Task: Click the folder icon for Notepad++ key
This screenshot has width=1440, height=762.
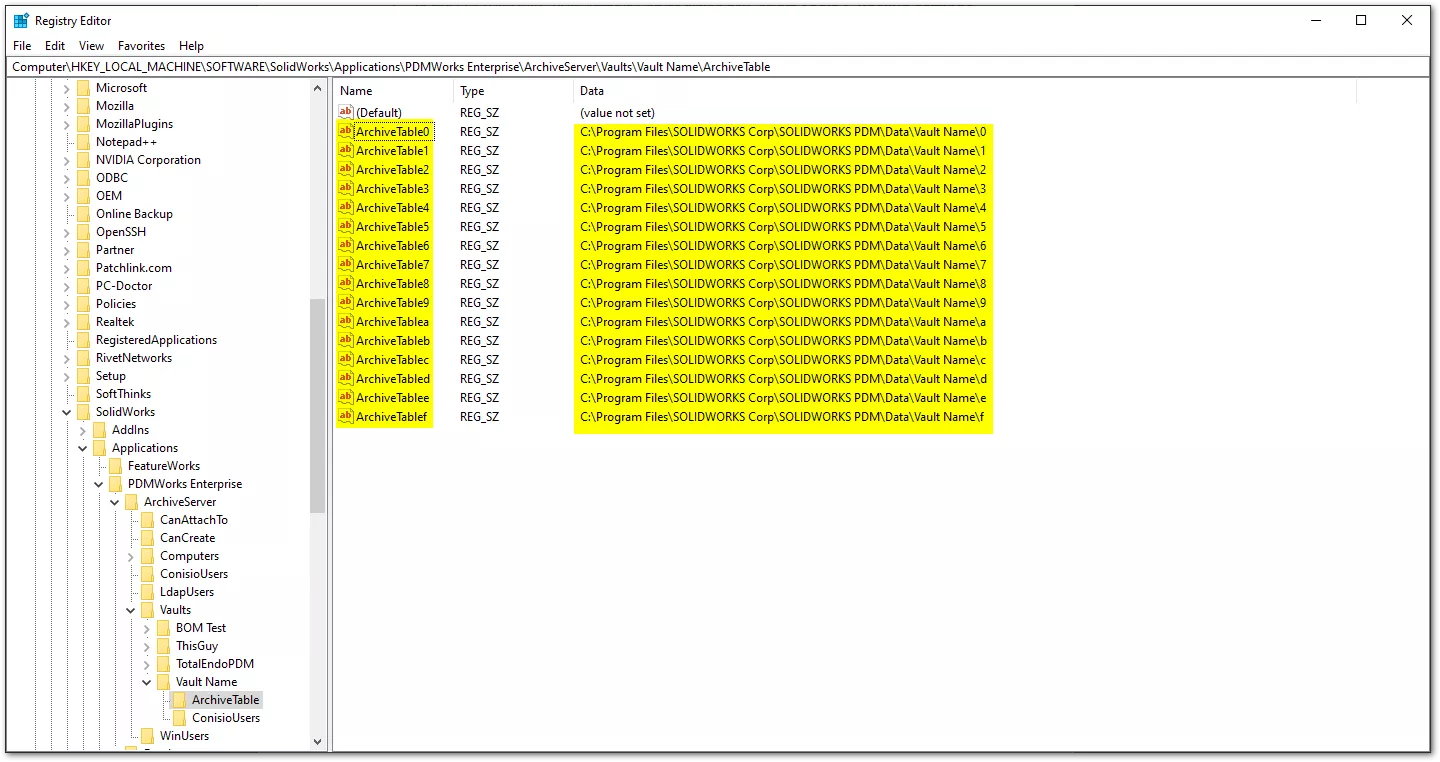Action: click(83, 142)
